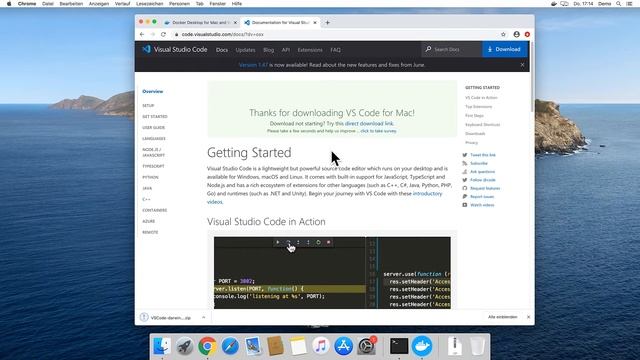Click the page's vertical scrollbar
The image size is (640, 360).
point(532,78)
